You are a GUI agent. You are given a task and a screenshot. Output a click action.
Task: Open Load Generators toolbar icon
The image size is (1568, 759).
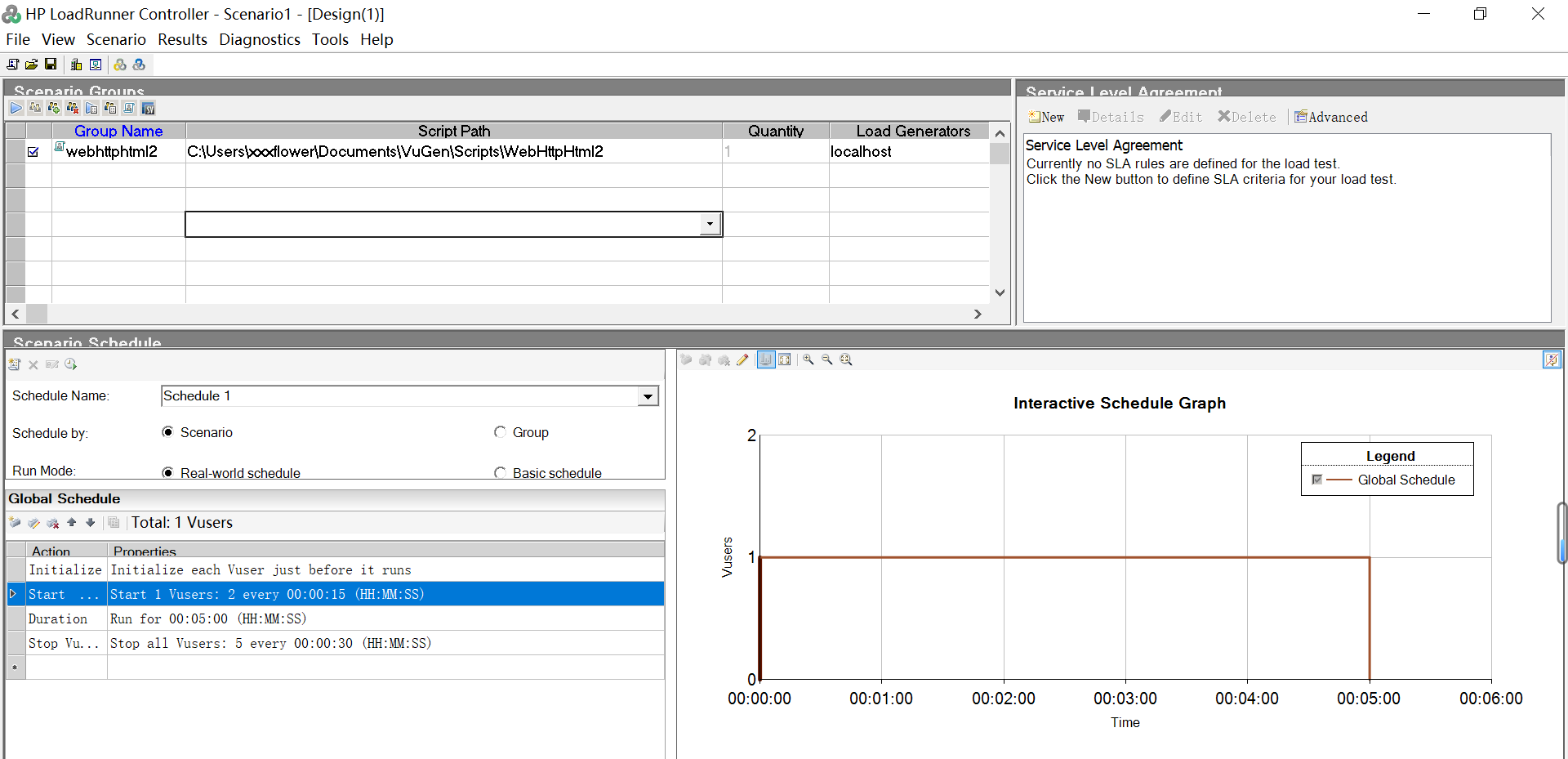tap(77, 65)
